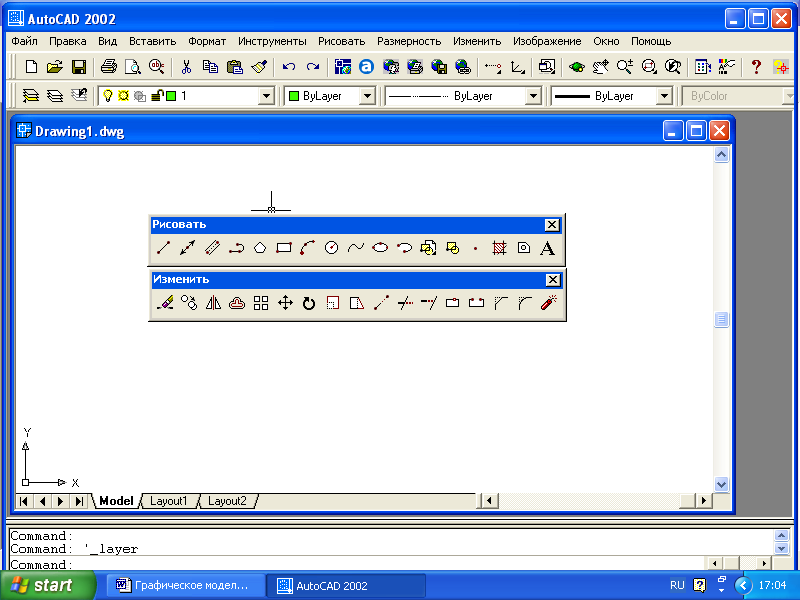
Task: Select the Chamfer tool
Action: [501, 303]
